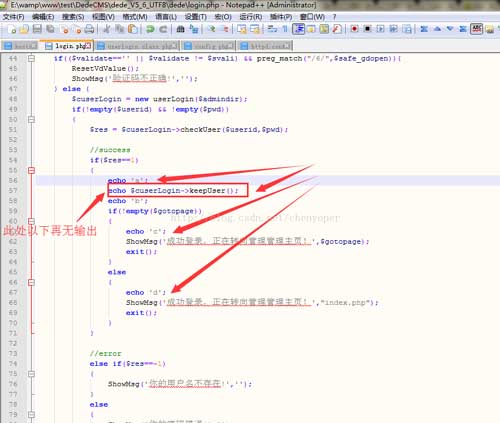The image size is (500, 423).
Task: Redo edit with the Redo arrow
Action: [163, 29]
